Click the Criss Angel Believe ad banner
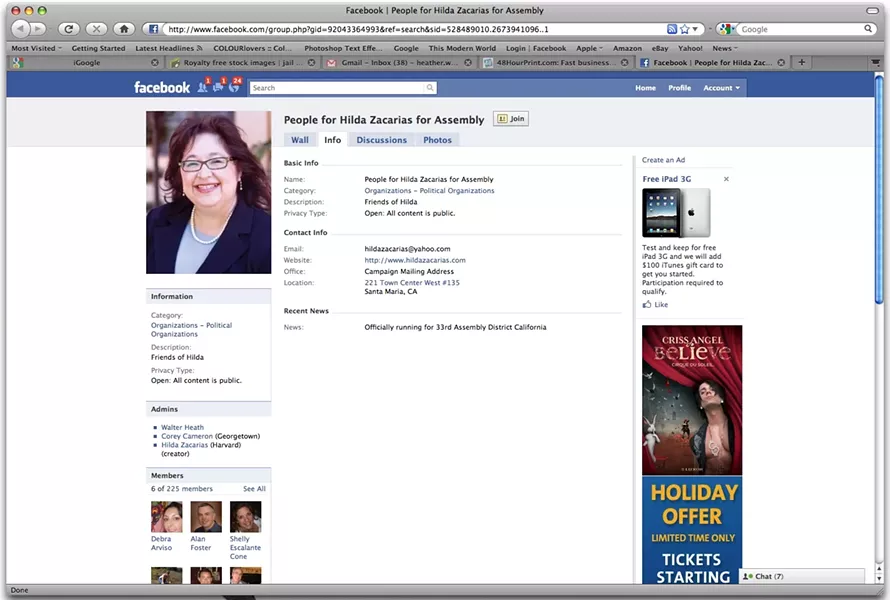Viewport: 890px width, 600px height. [692, 454]
